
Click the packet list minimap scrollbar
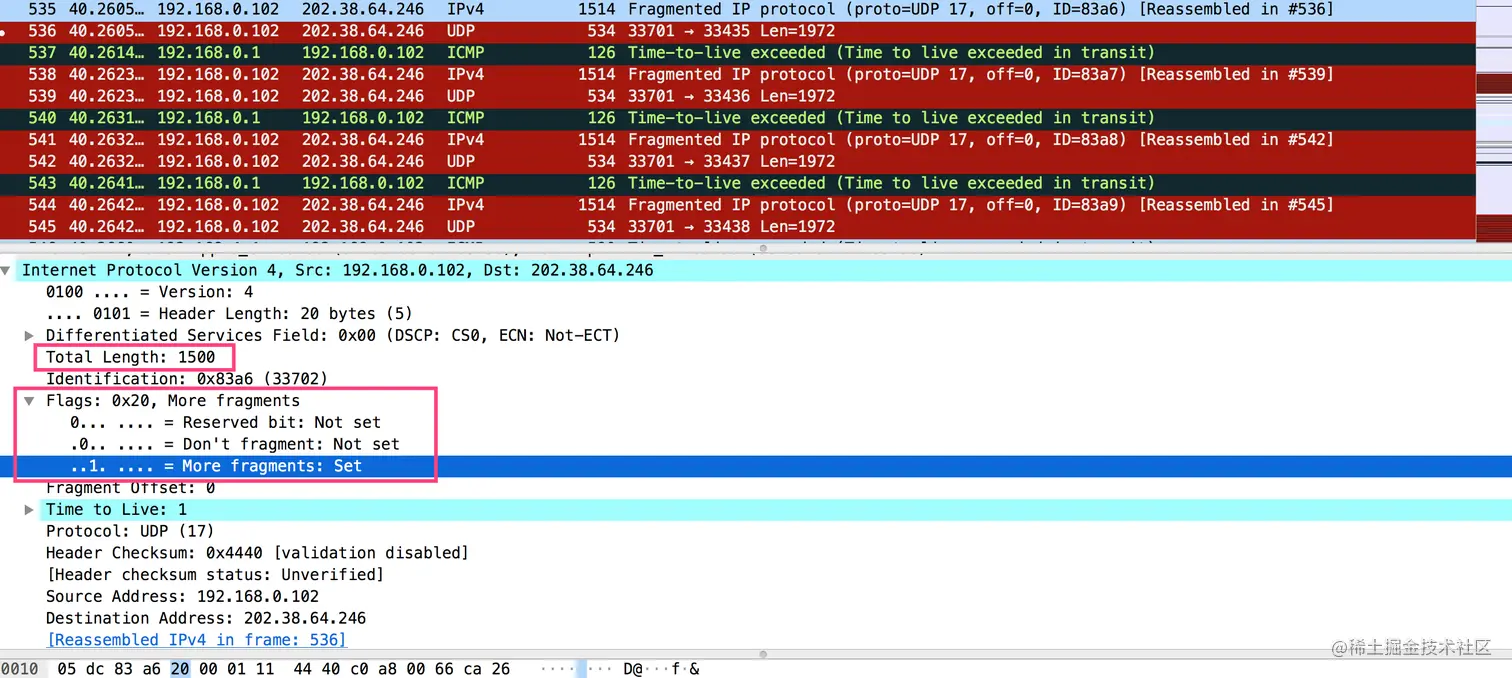(1494, 120)
